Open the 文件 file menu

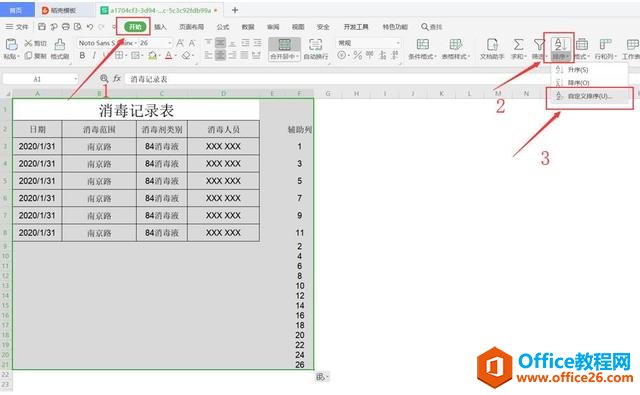(x=17, y=27)
